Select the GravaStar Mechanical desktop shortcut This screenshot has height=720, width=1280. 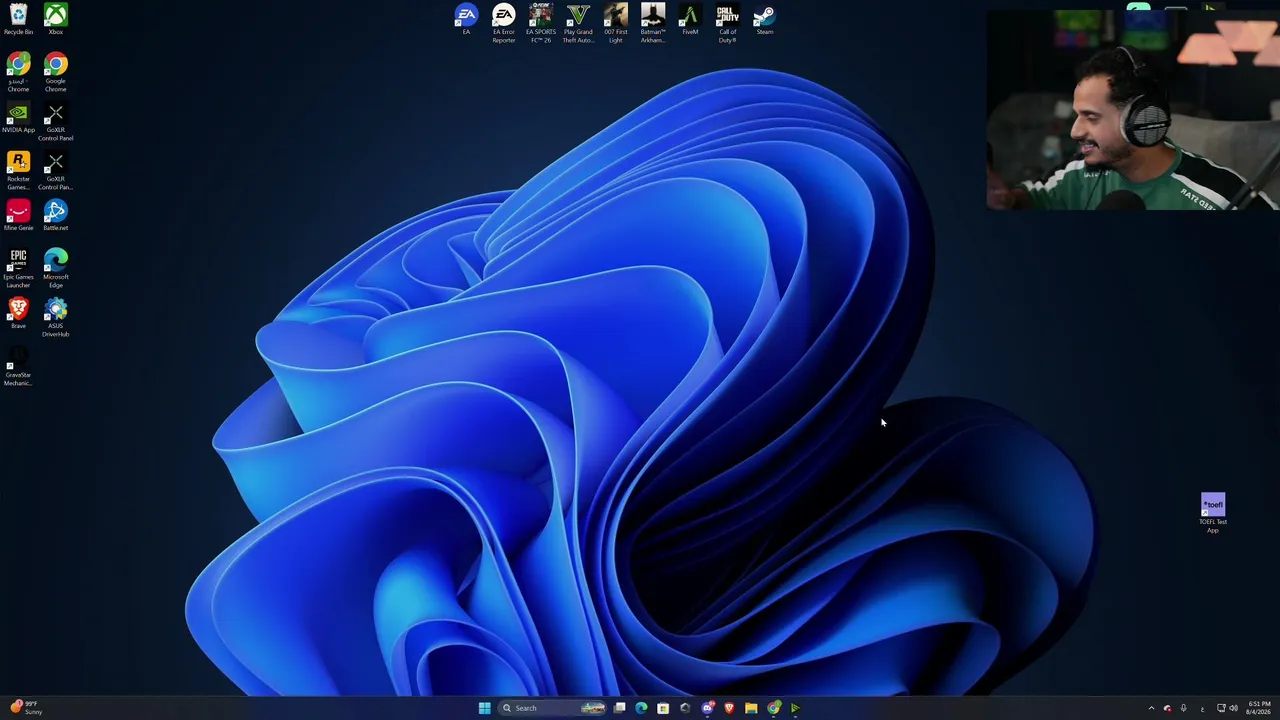tap(18, 367)
